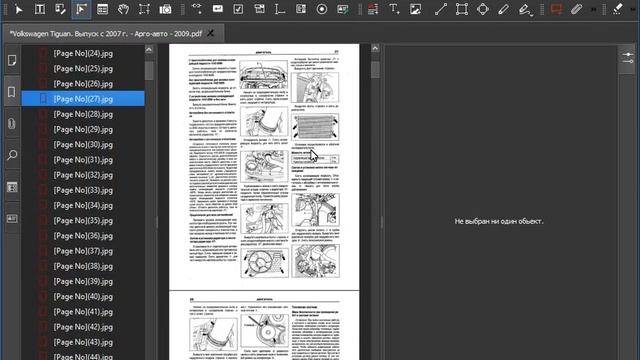Open the attachments panel sidebar icon
Viewport: 640px width, 360px height.
coord(12,123)
